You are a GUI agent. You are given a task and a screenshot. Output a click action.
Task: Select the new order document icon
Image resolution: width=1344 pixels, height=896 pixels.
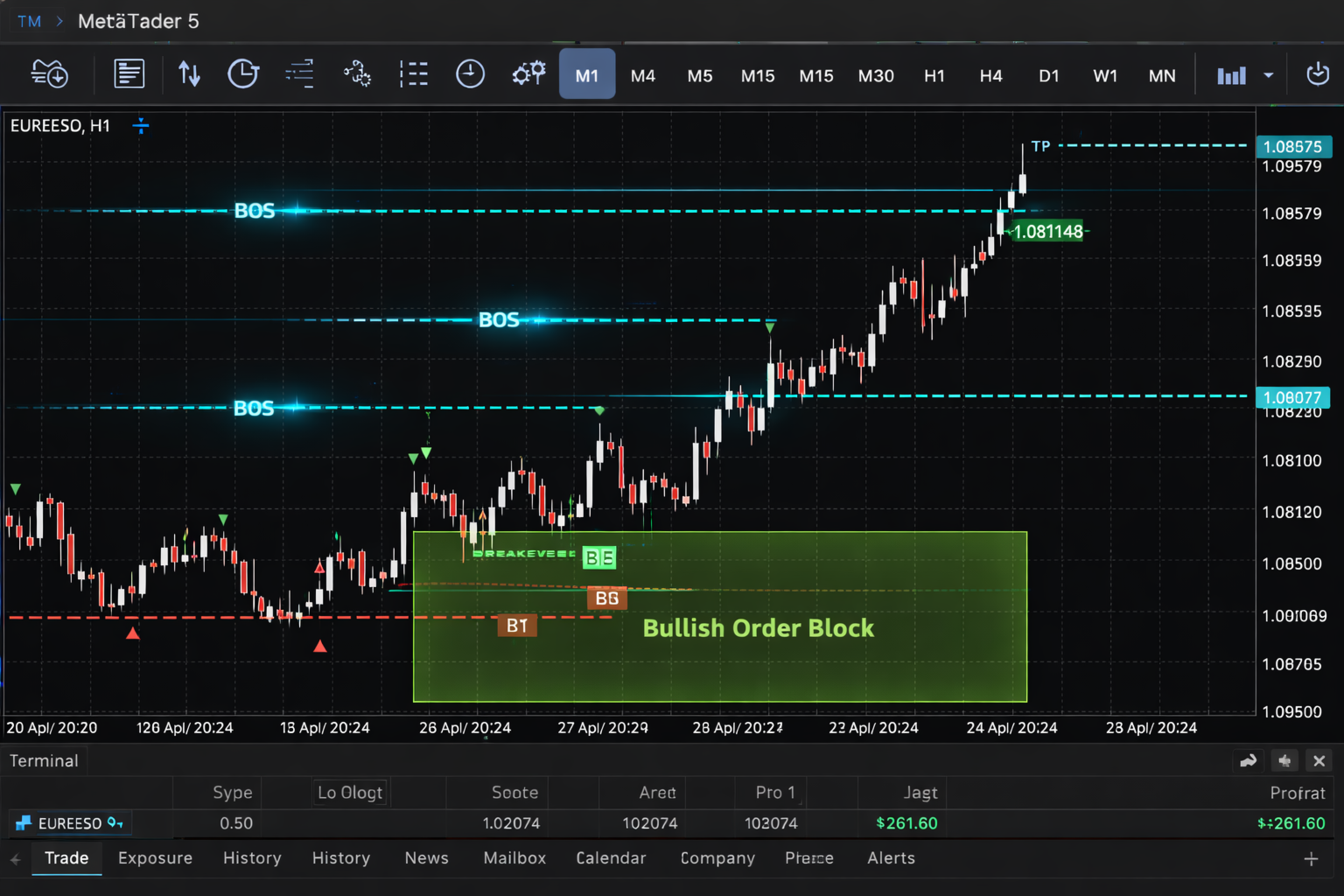coord(129,73)
